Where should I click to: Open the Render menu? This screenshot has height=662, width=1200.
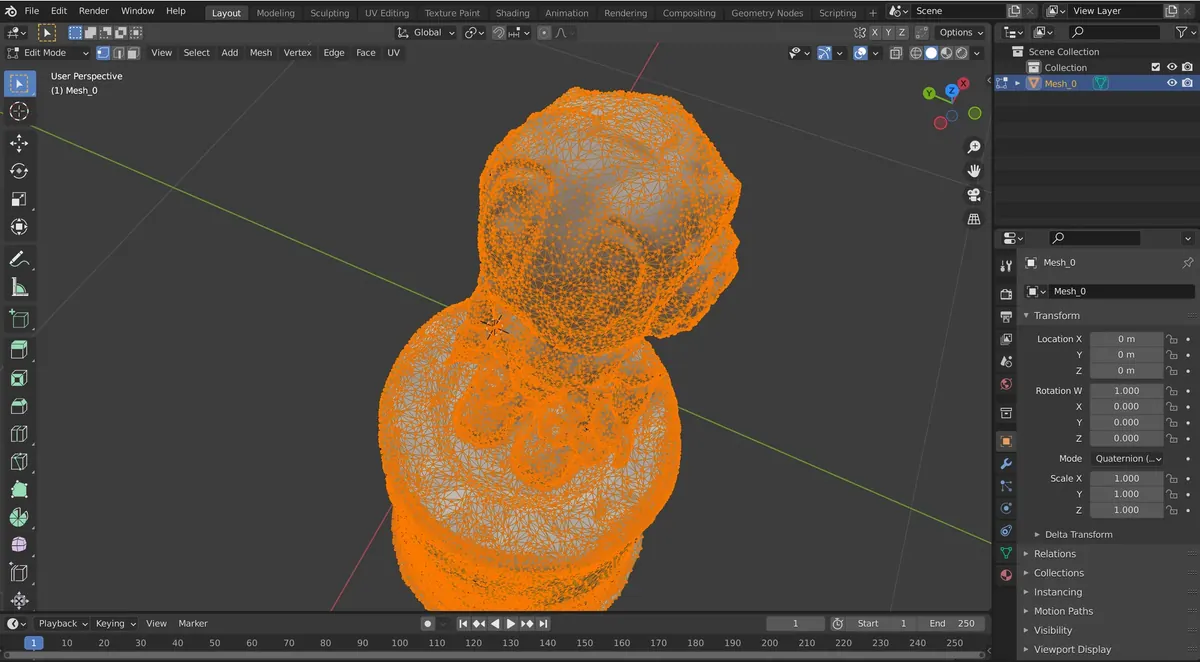[x=93, y=11]
